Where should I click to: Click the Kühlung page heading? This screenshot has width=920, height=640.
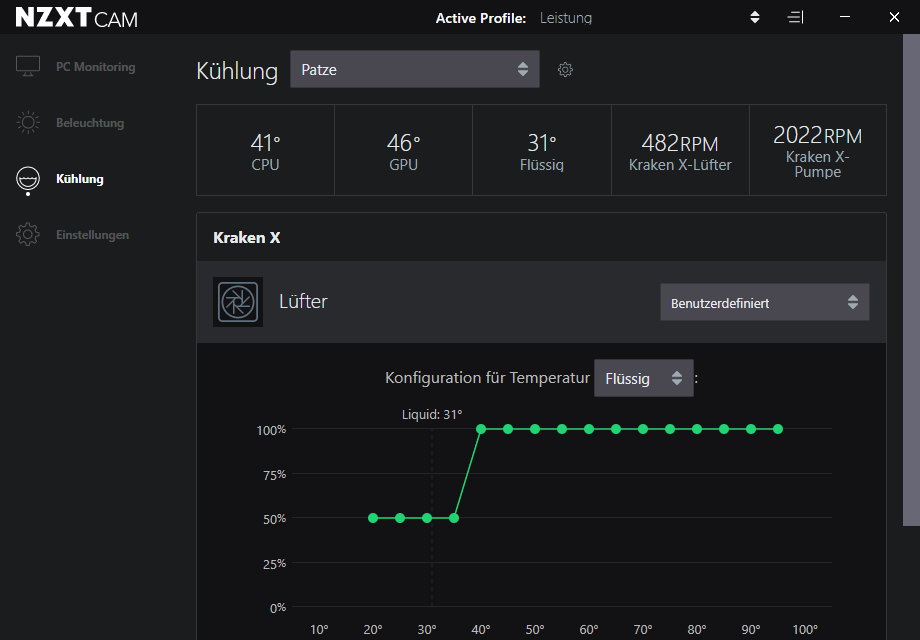click(x=237, y=71)
